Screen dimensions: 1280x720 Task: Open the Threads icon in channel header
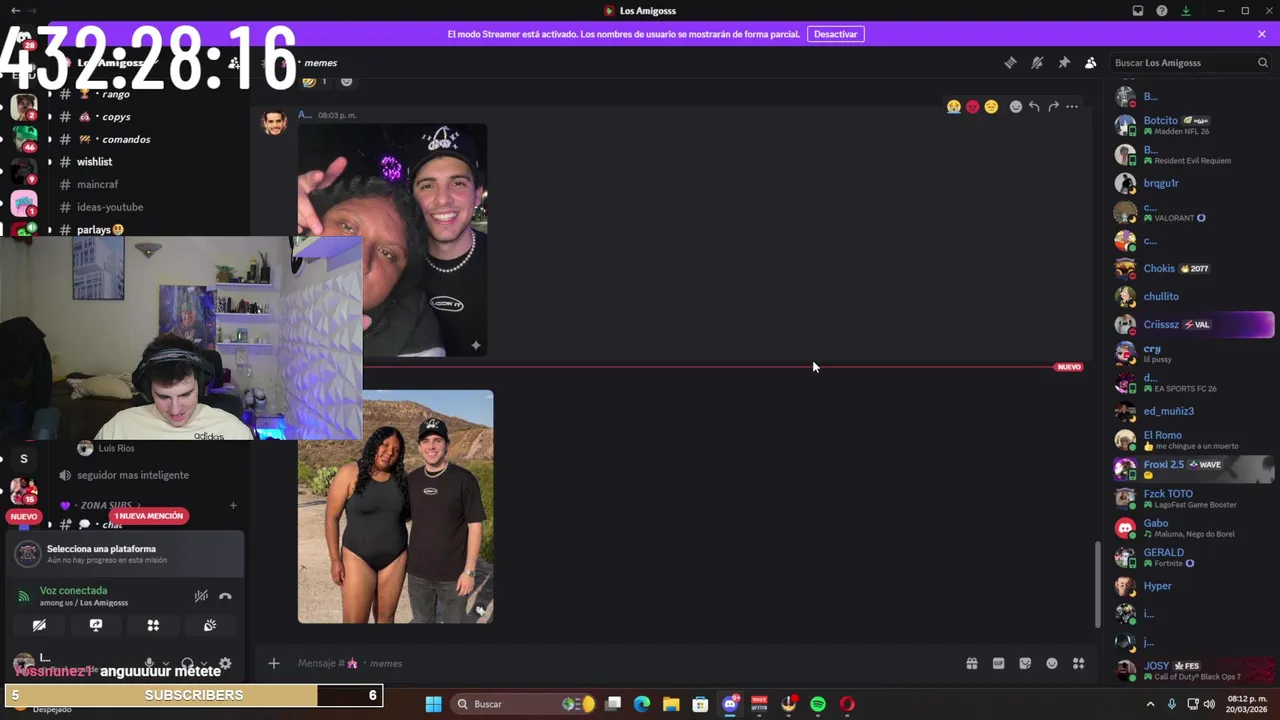click(x=1010, y=62)
